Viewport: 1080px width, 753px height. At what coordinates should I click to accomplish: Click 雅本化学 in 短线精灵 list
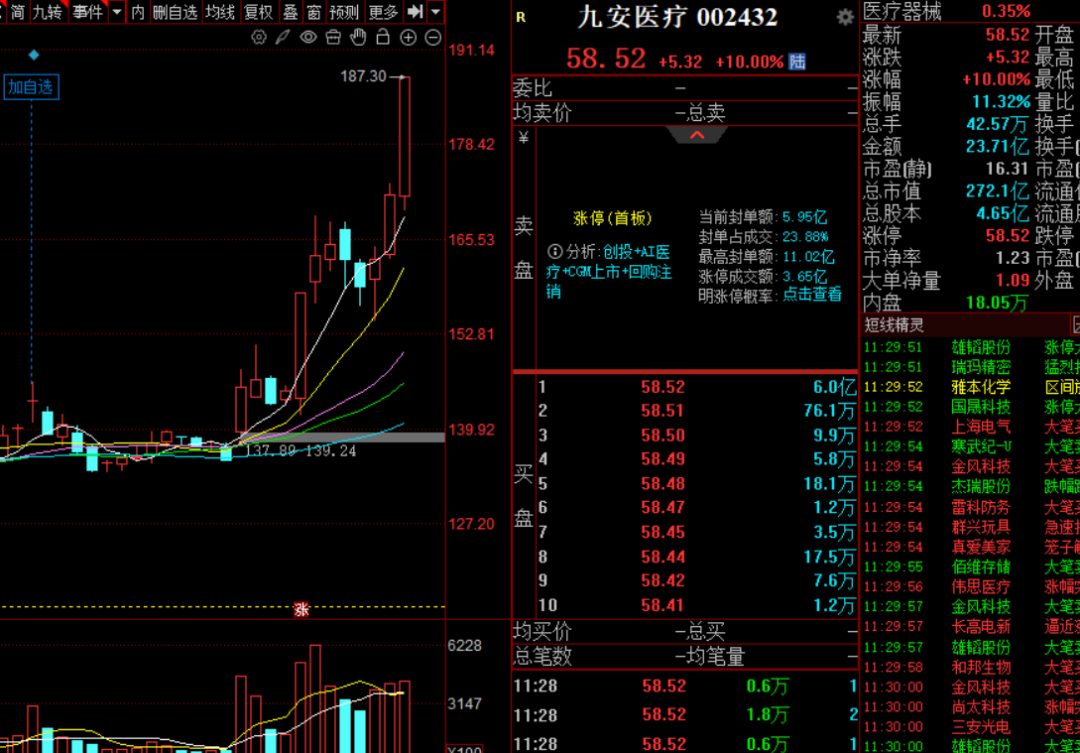pos(981,386)
